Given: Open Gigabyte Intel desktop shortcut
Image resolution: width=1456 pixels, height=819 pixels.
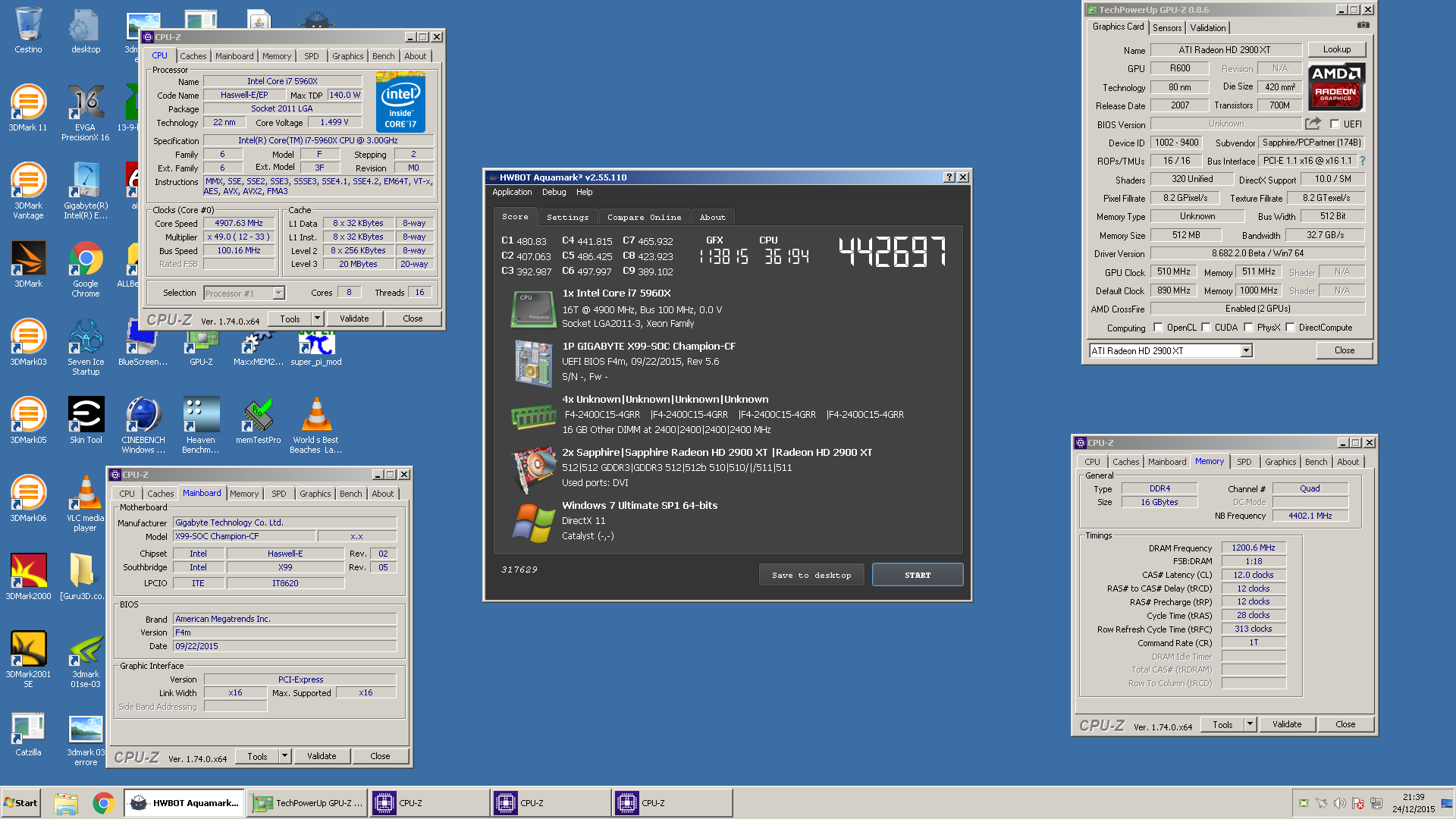Looking at the screenshot, I should pos(86,190).
